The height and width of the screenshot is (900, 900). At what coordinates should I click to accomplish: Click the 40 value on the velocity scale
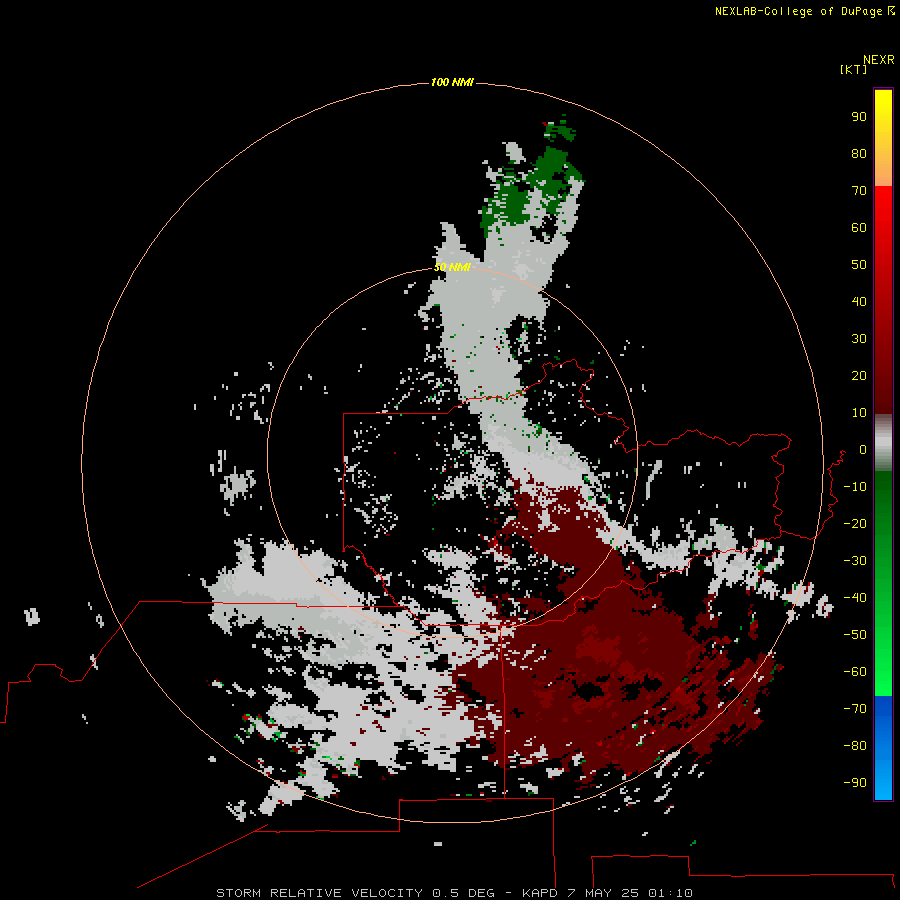pos(859,301)
